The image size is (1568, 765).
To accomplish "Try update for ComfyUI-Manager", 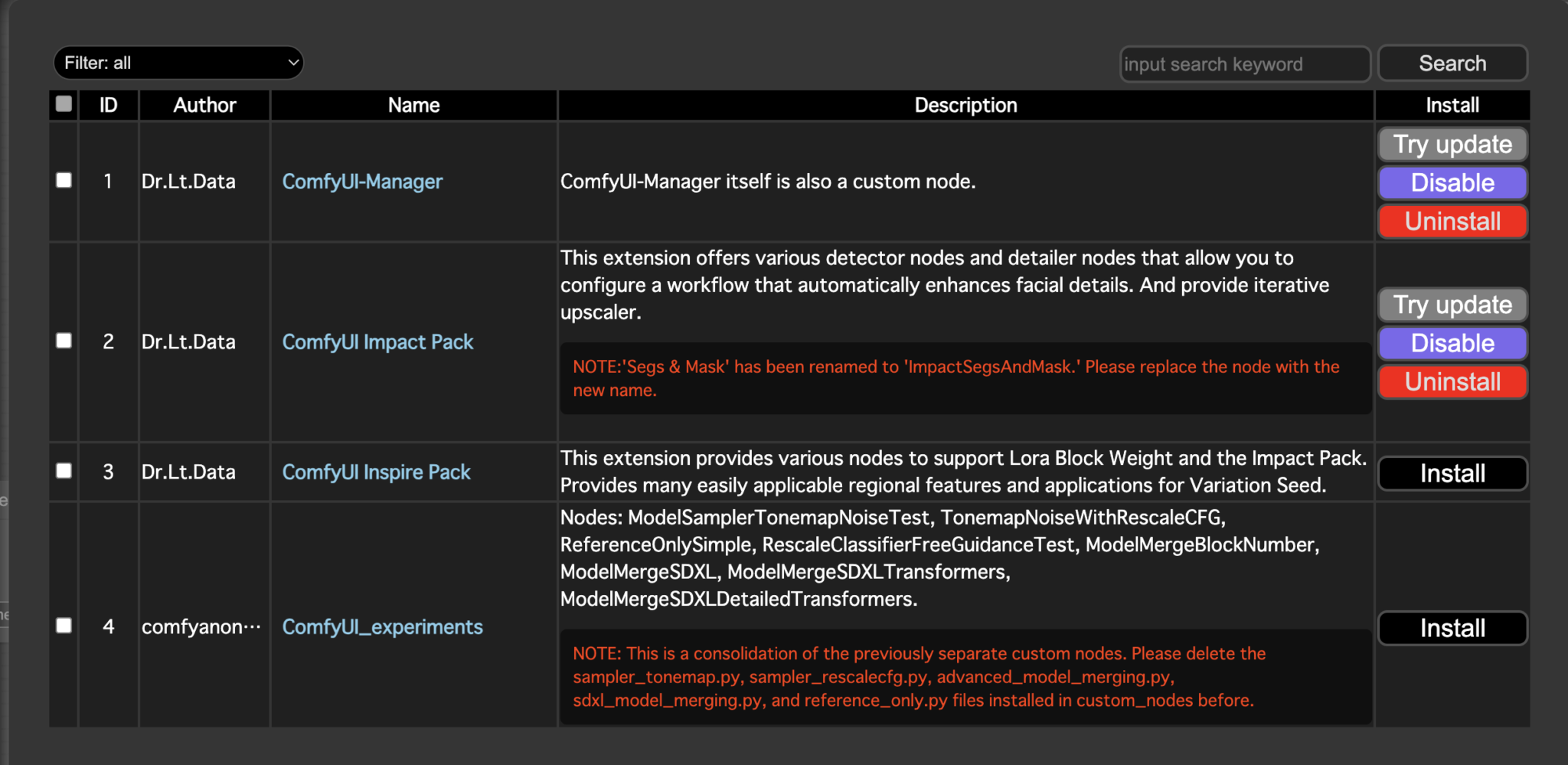I will (1452, 145).
